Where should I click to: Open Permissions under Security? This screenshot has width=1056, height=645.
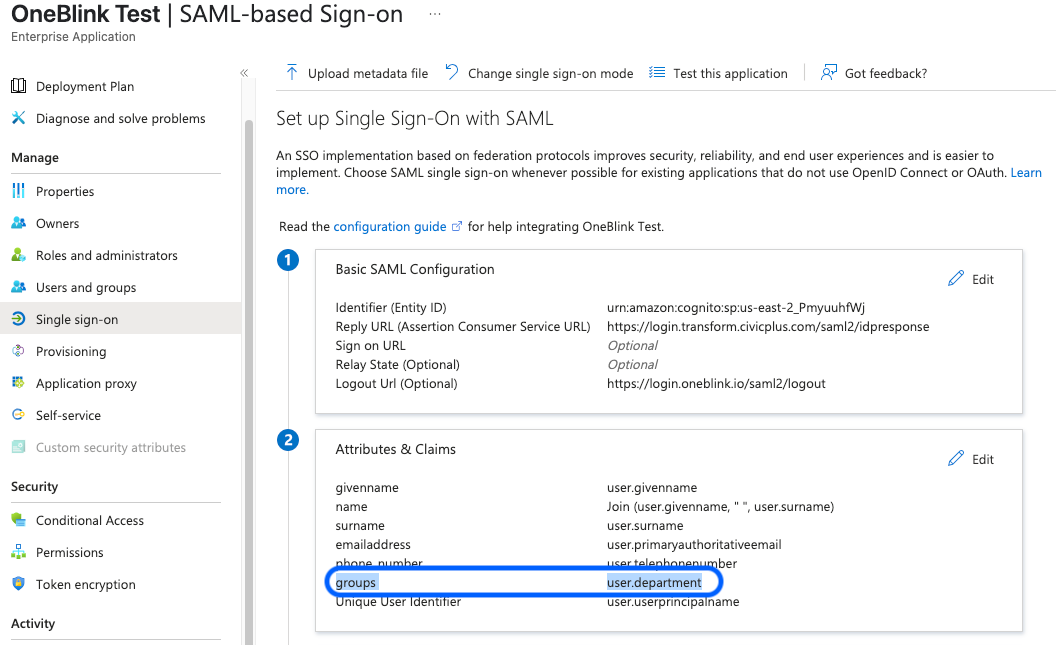pyautogui.click(x=69, y=553)
